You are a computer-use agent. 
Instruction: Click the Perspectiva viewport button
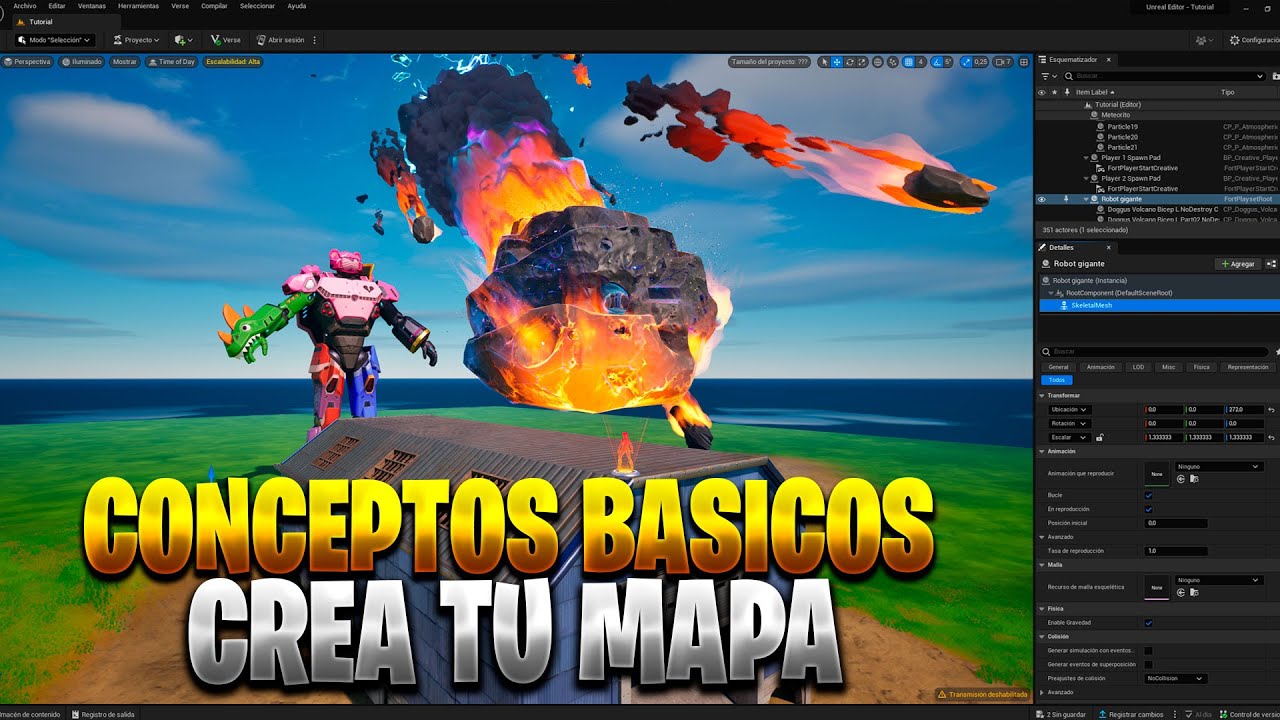click(28, 62)
